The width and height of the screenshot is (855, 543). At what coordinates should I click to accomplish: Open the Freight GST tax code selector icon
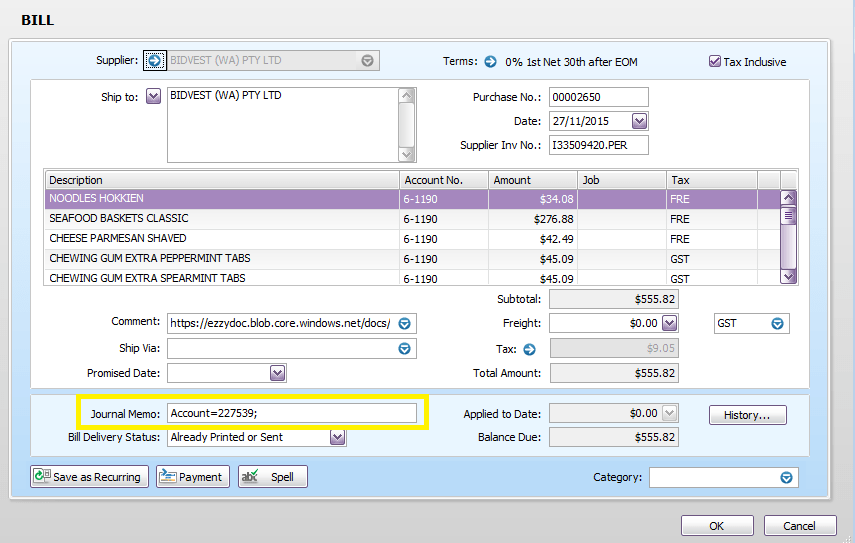tap(778, 324)
